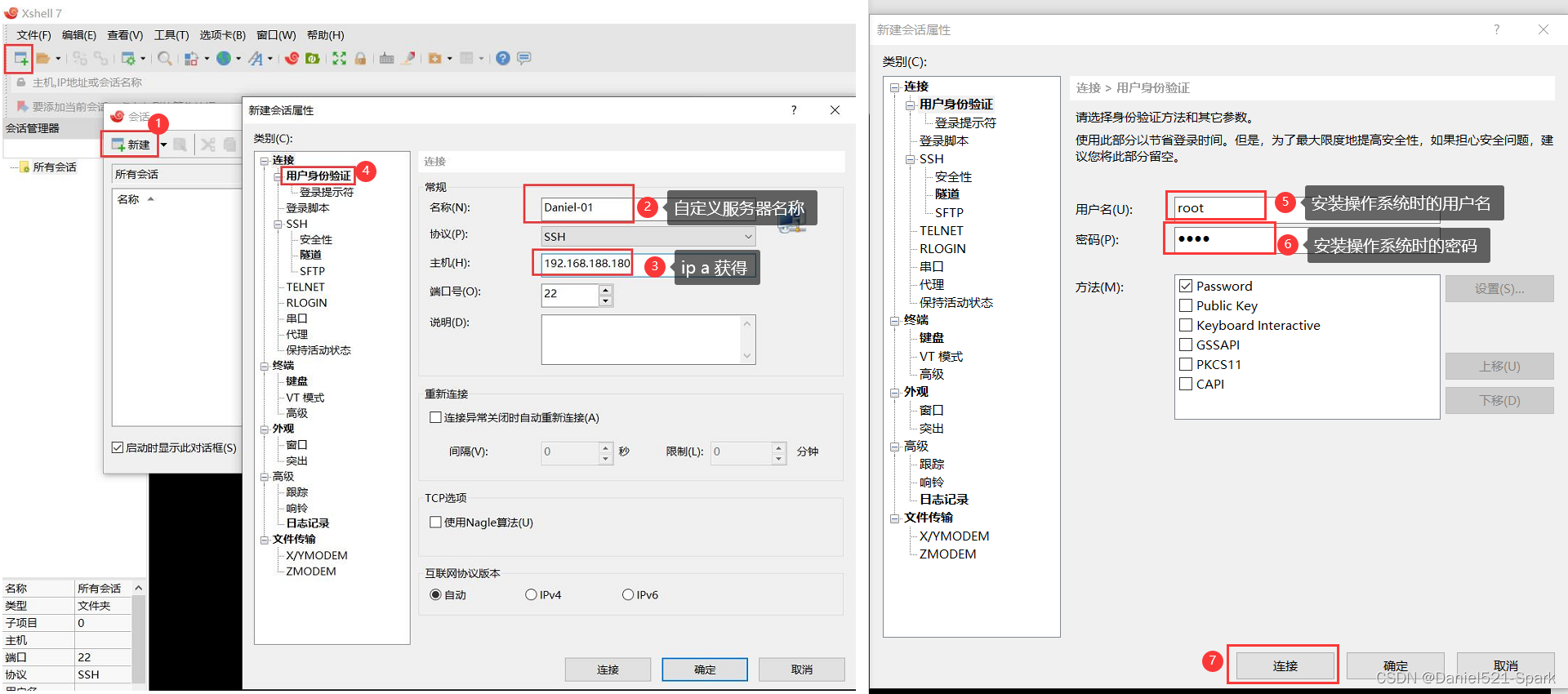
Task: Click the greyed reconnect link icon in toolbar
Action: pos(100,58)
